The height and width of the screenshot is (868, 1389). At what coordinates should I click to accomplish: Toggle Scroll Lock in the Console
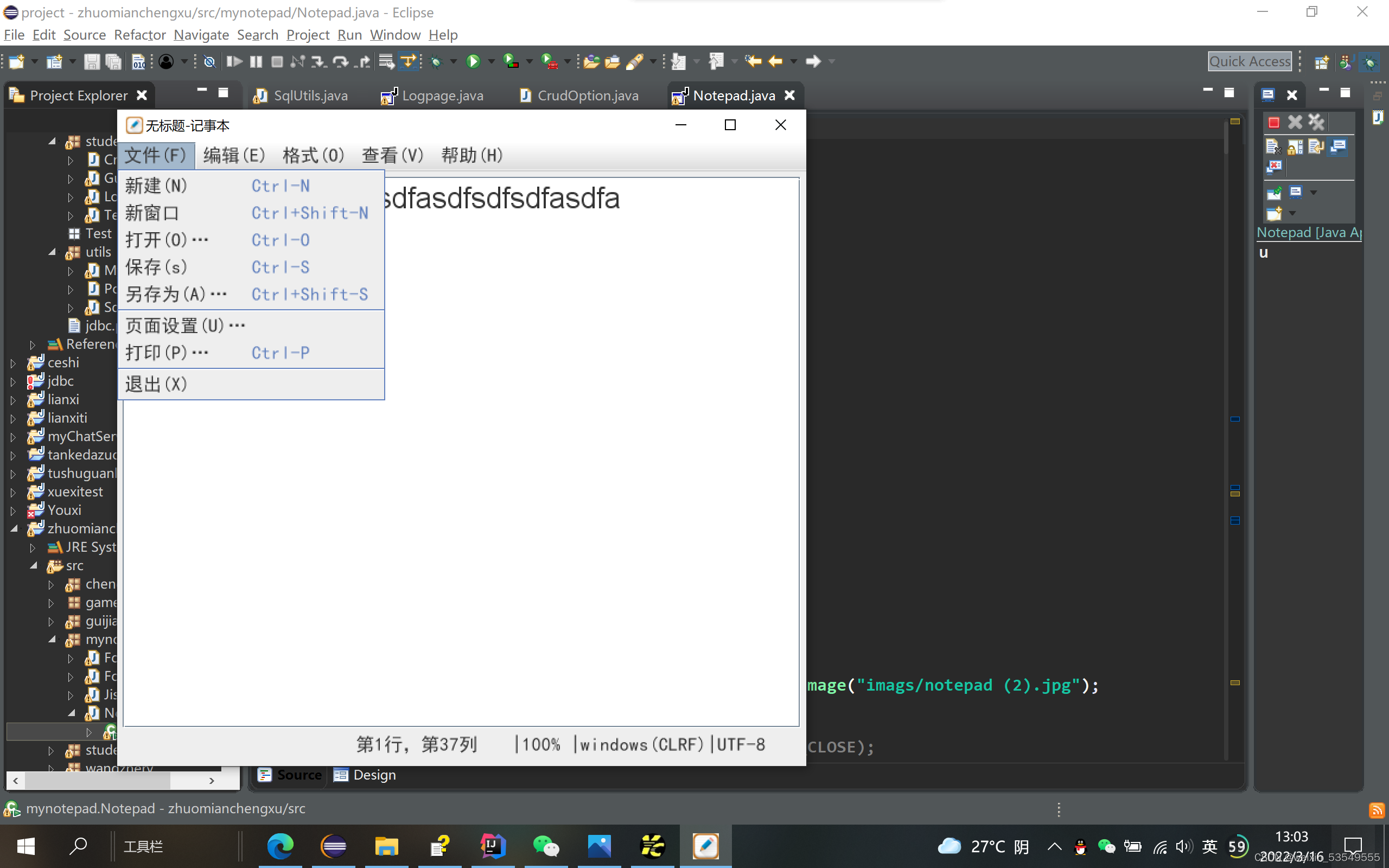pos(1296,148)
